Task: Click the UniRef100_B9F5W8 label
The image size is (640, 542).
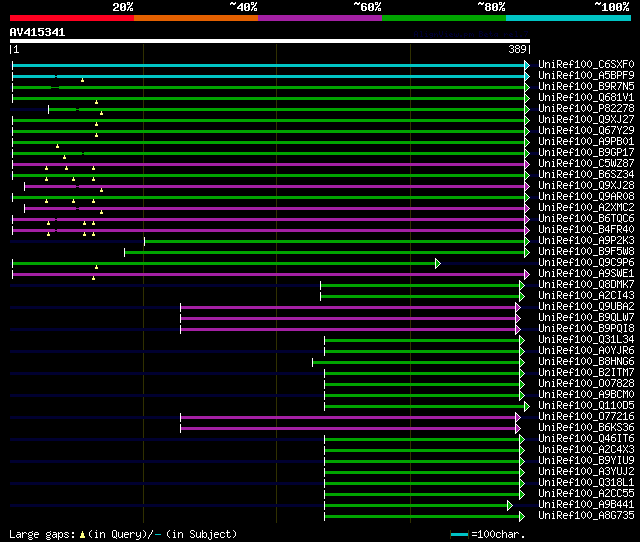Action: (586, 252)
